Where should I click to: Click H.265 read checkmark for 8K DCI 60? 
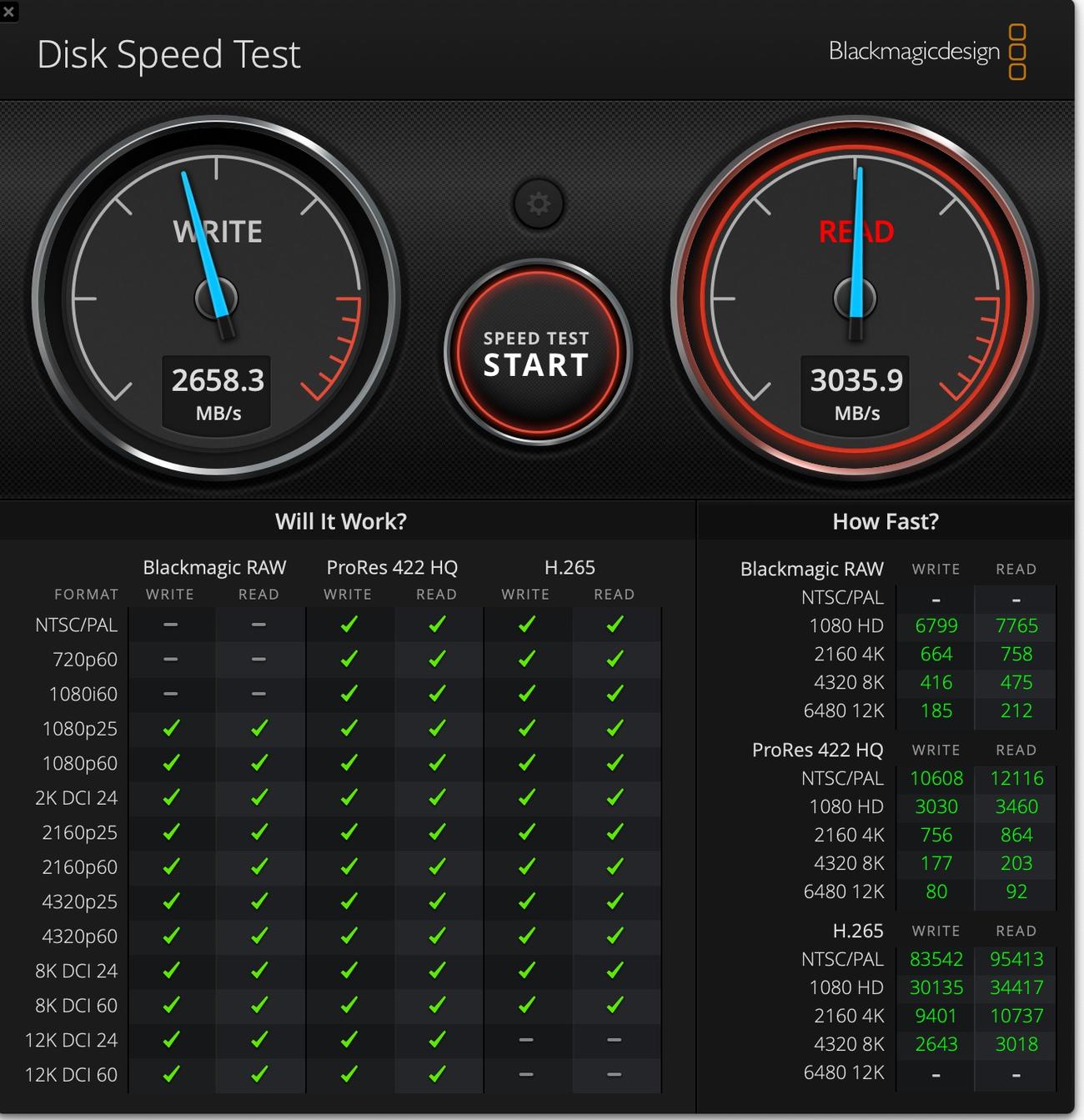[615, 1005]
